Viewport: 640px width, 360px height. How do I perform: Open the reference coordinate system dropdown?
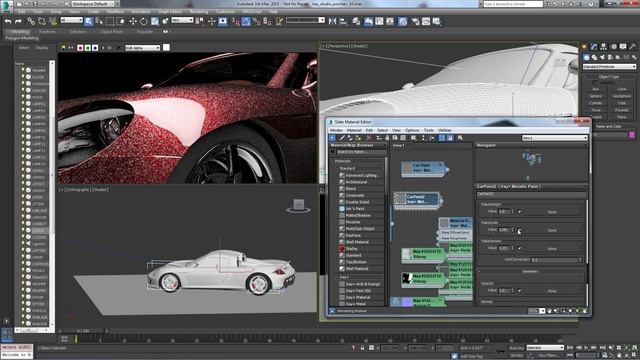[182, 20]
